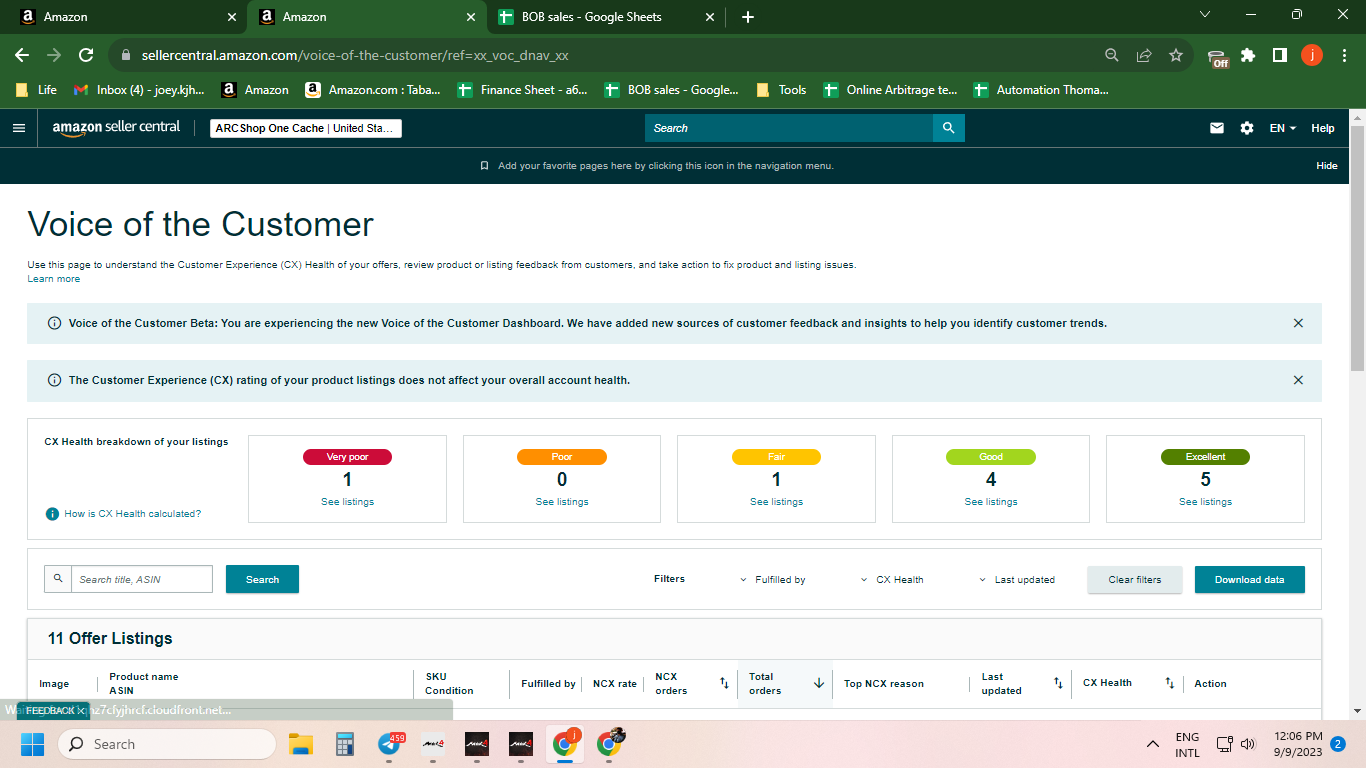Dismiss the Voice of the Customer Beta banner
Screen dimensions: 1366x768
pyautogui.click(x=1298, y=323)
